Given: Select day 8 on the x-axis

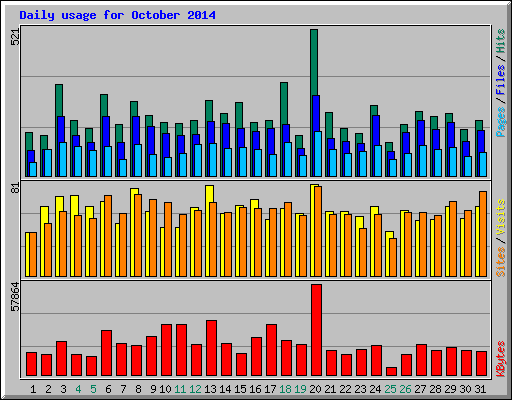Looking at the screenshot, I should pyautogui.click(x=138, y=389).
